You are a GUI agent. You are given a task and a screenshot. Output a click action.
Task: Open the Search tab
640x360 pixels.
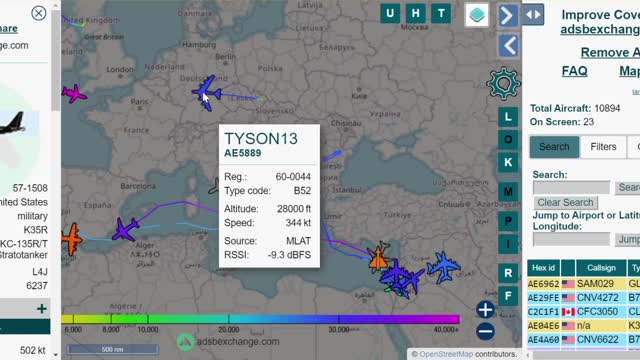coord(554,147)
